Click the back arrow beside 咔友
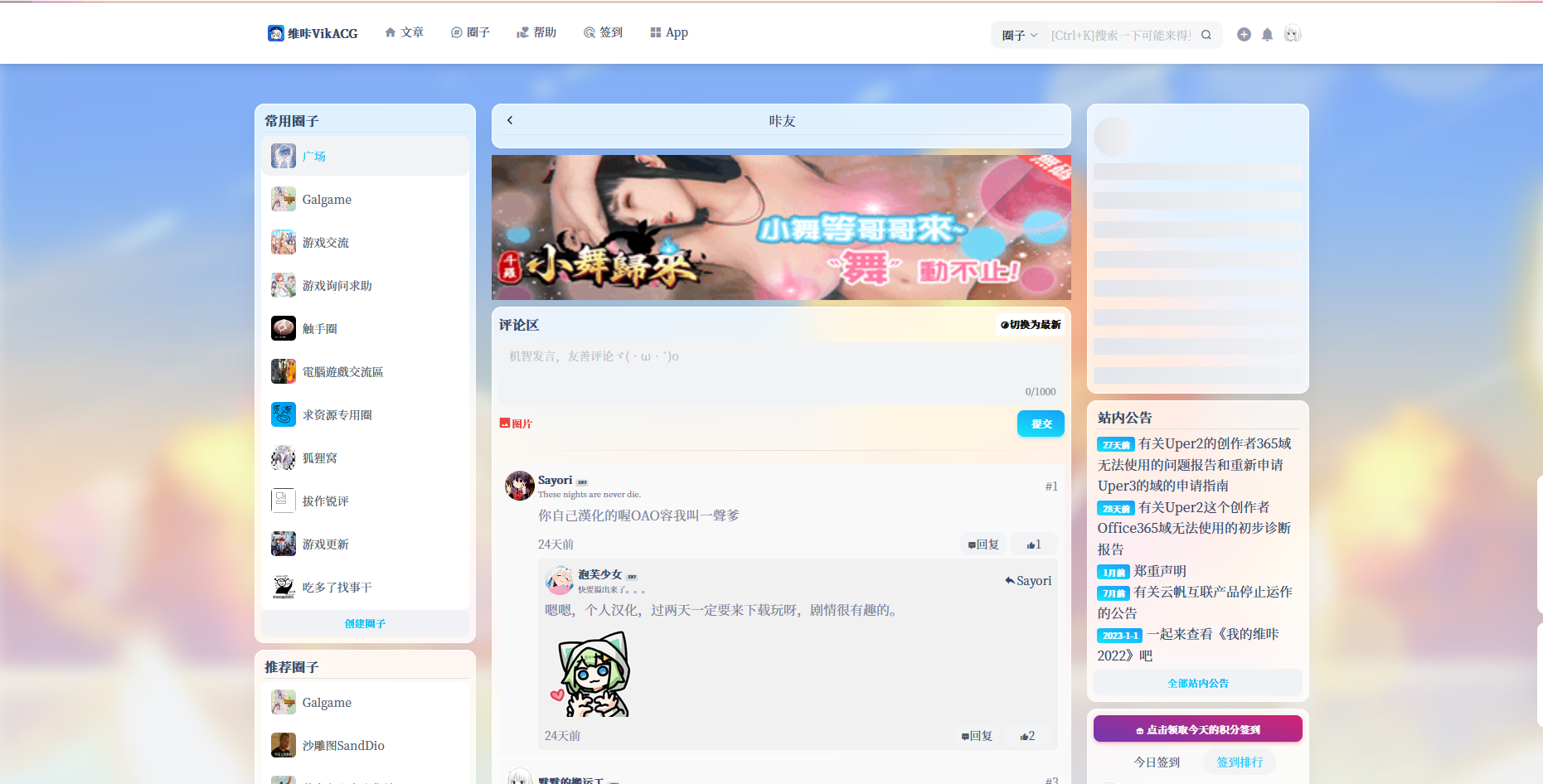The width and height of the screenshot is (1543, 784). [x=510, y=120]
